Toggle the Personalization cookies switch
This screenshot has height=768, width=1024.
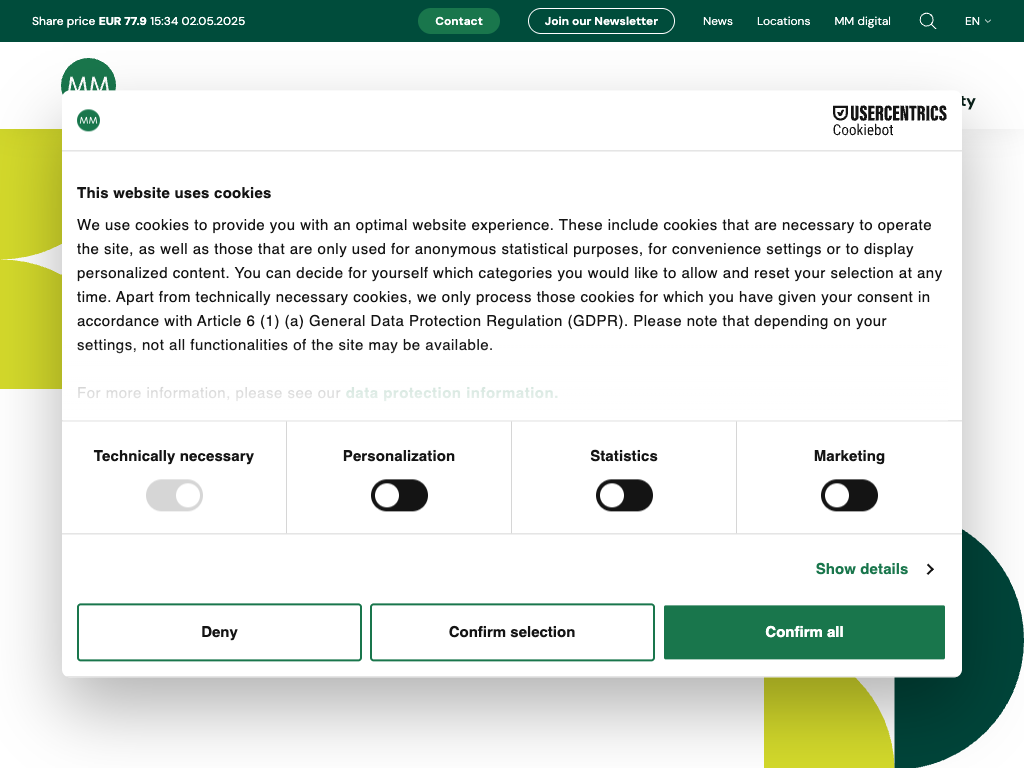399,496
